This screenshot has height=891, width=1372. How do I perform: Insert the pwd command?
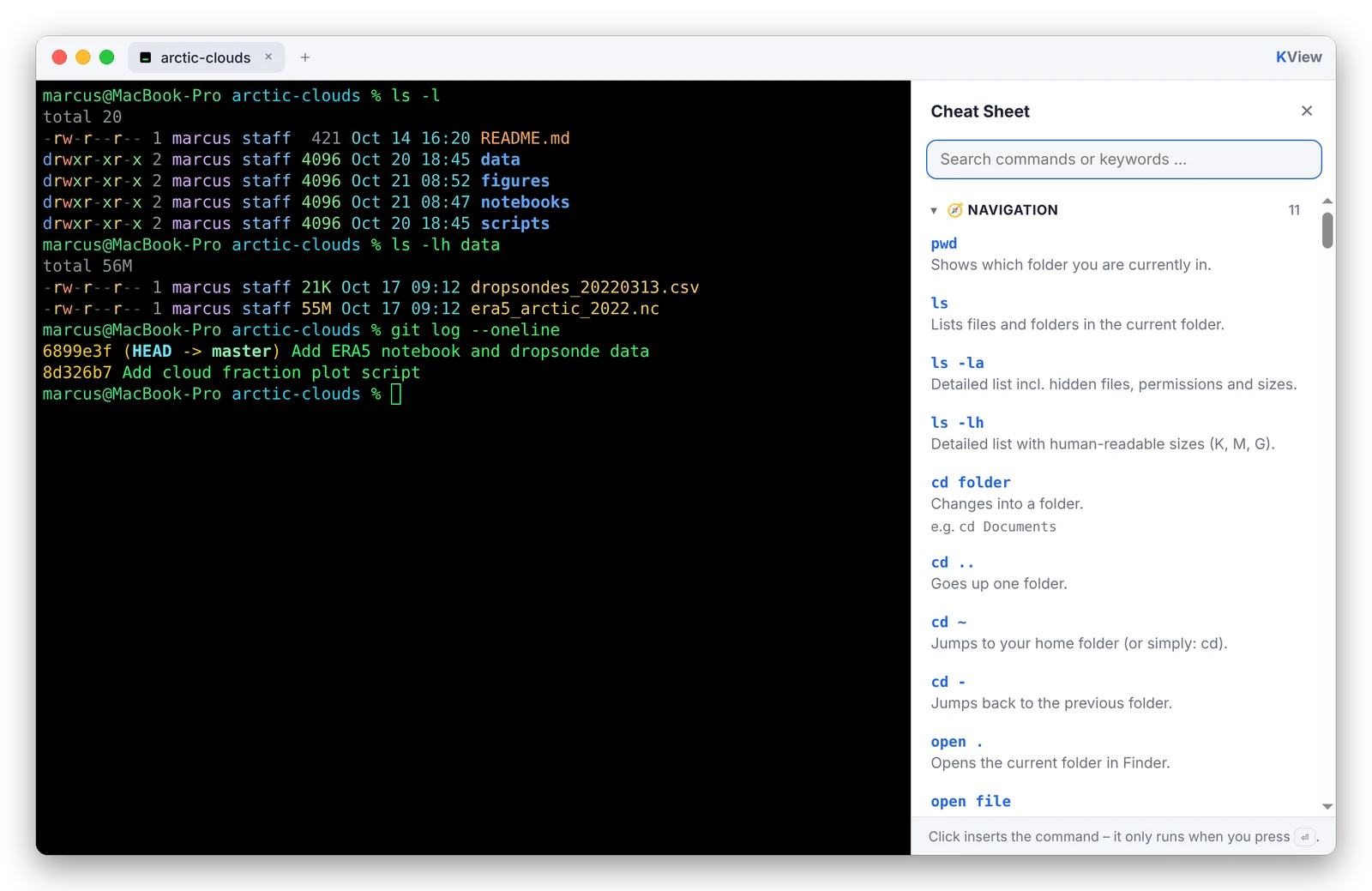click(943, 244)
